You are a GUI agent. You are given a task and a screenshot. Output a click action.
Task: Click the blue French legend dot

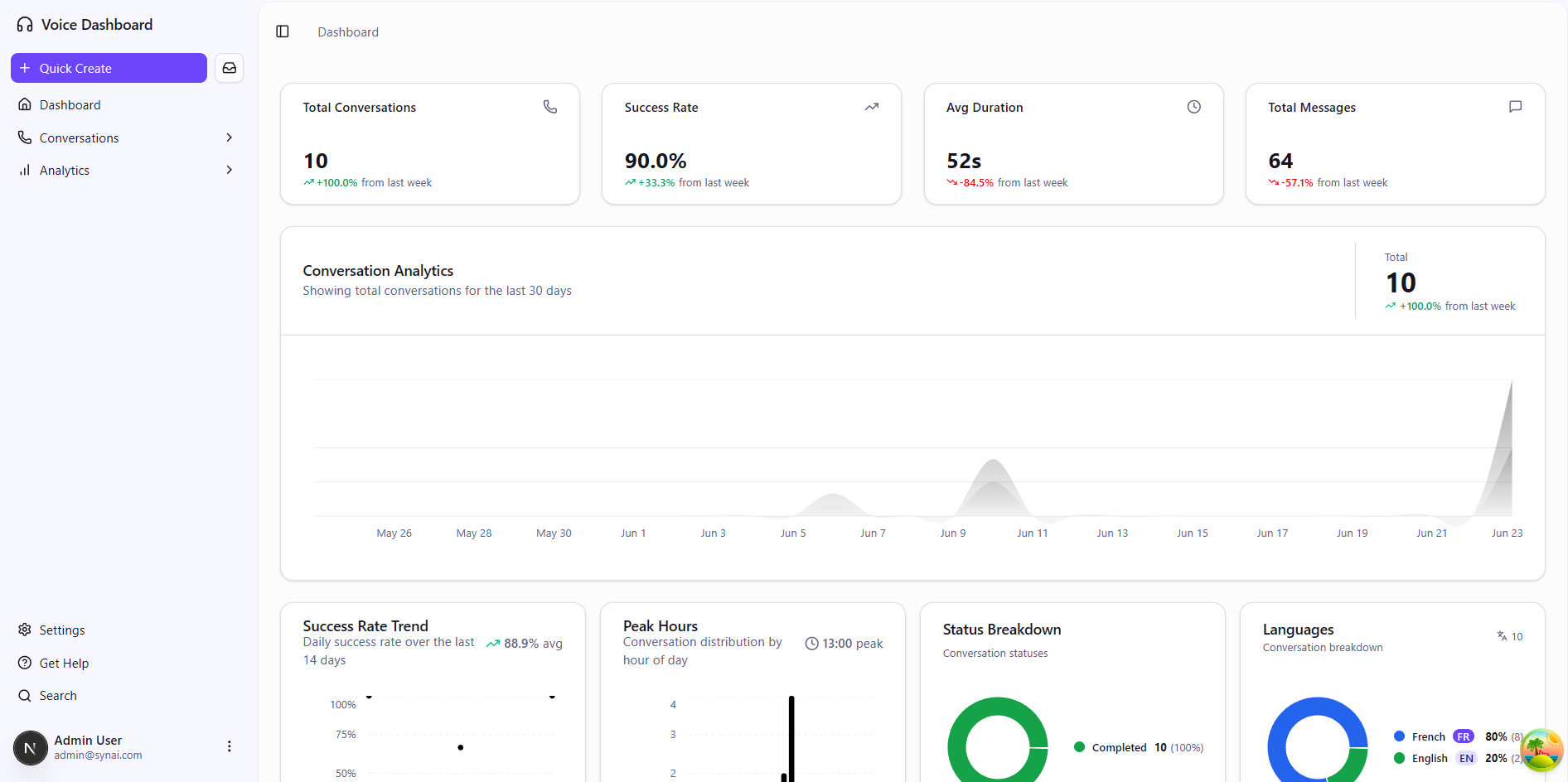pos(1399,736)
